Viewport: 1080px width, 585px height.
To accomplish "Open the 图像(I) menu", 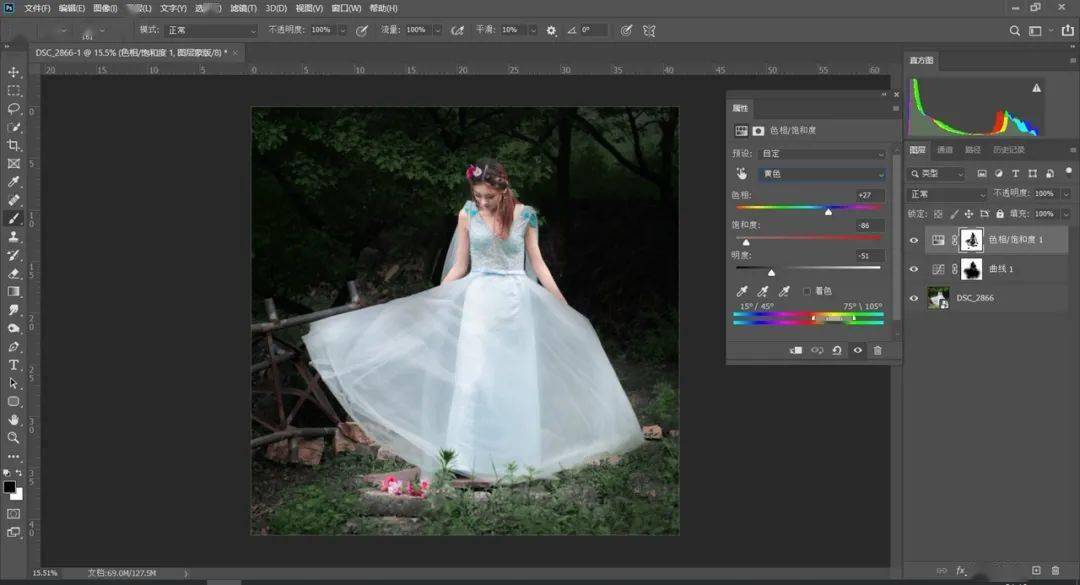I will click(105, 8).
